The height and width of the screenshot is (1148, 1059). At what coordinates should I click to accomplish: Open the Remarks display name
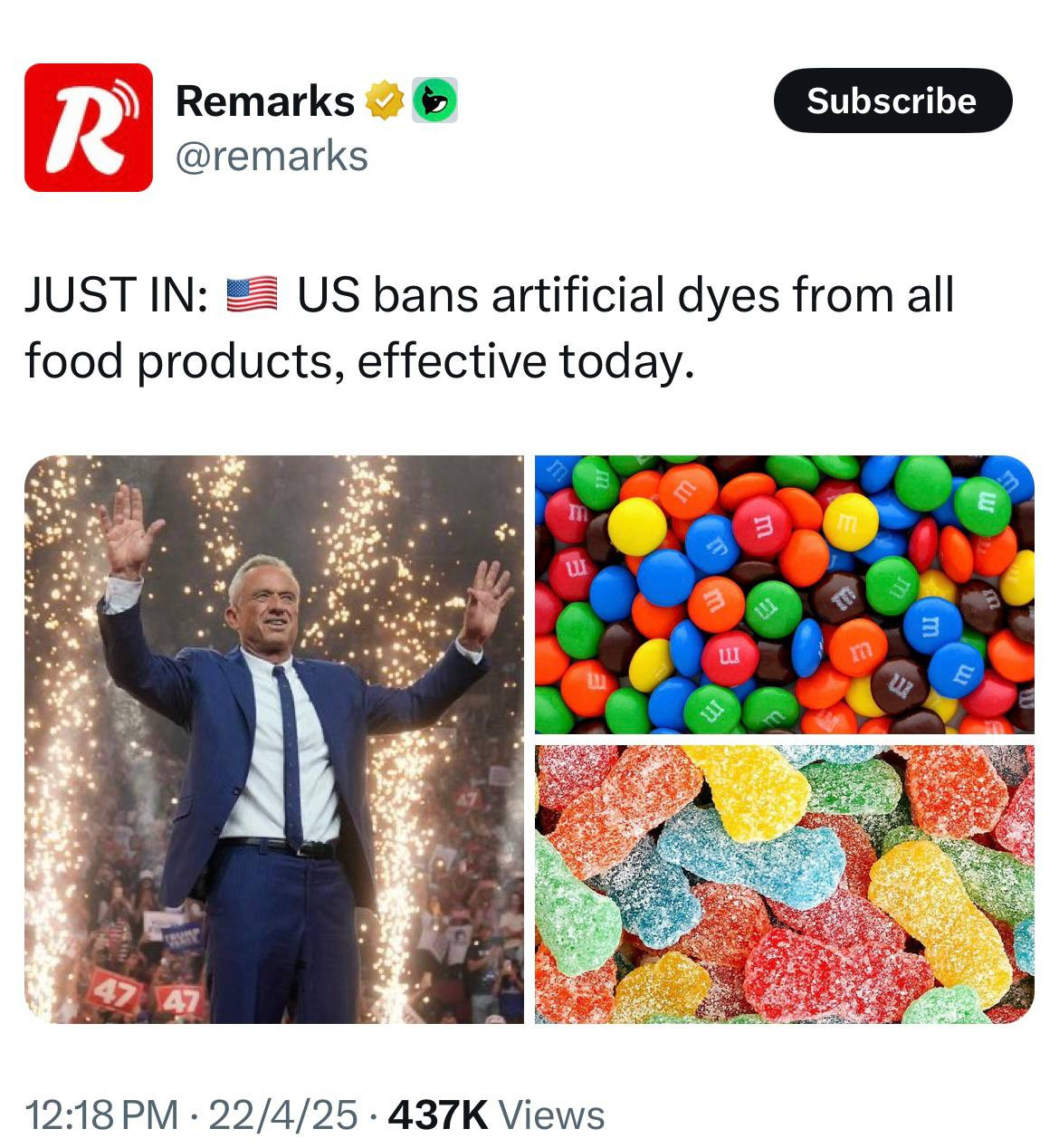pyautogui.click(x=265, y=100)
